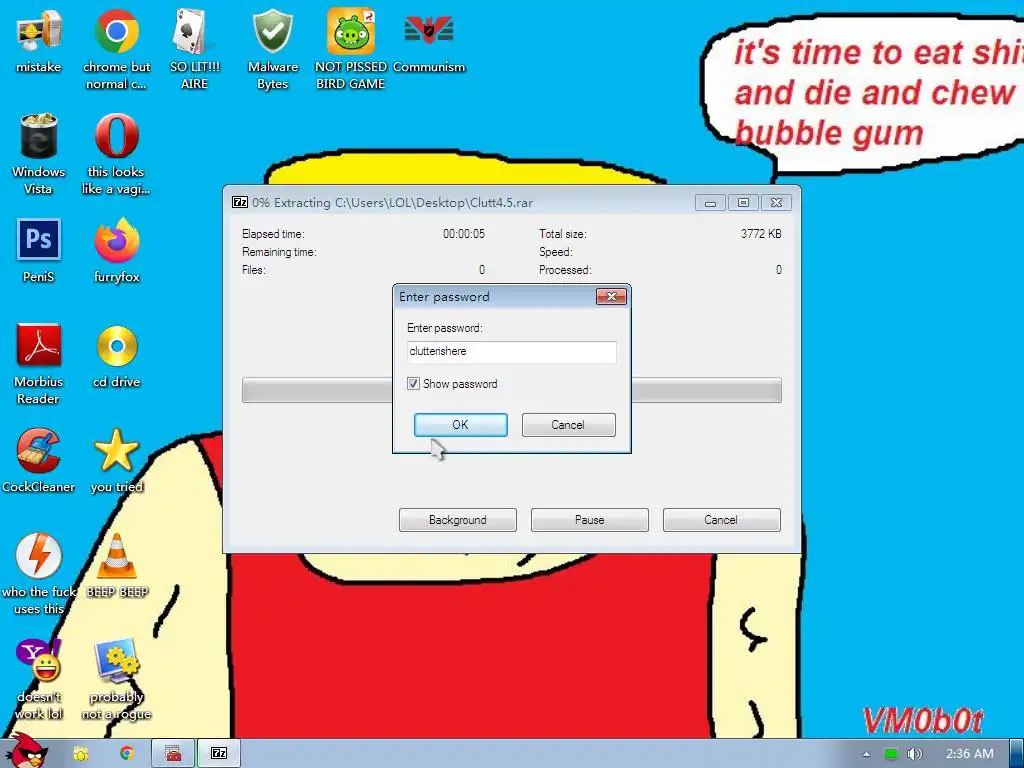Select the Winamp lightning bolt icon

[39, 573]
